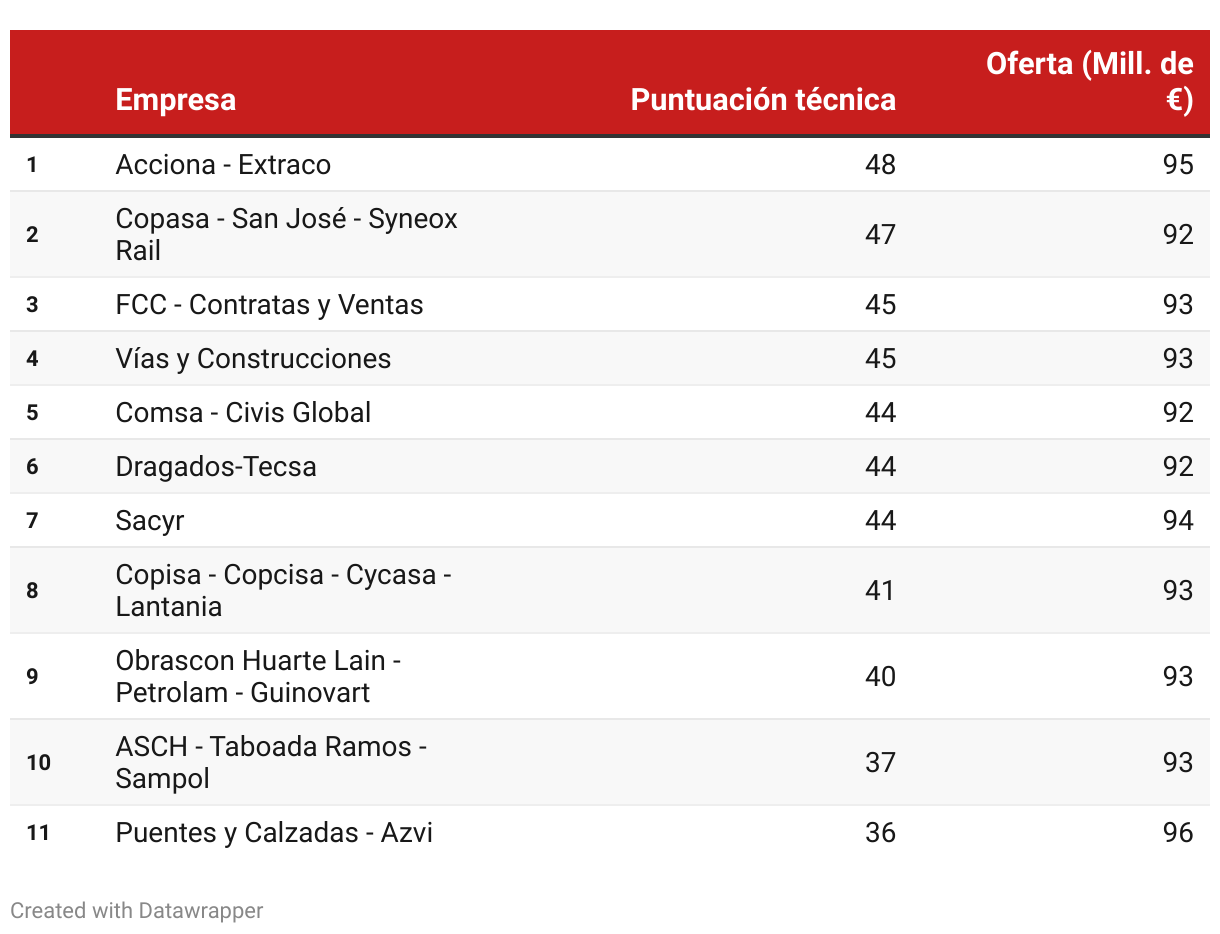Click the technical score 41 for Copisa

[x=880, y=591]
